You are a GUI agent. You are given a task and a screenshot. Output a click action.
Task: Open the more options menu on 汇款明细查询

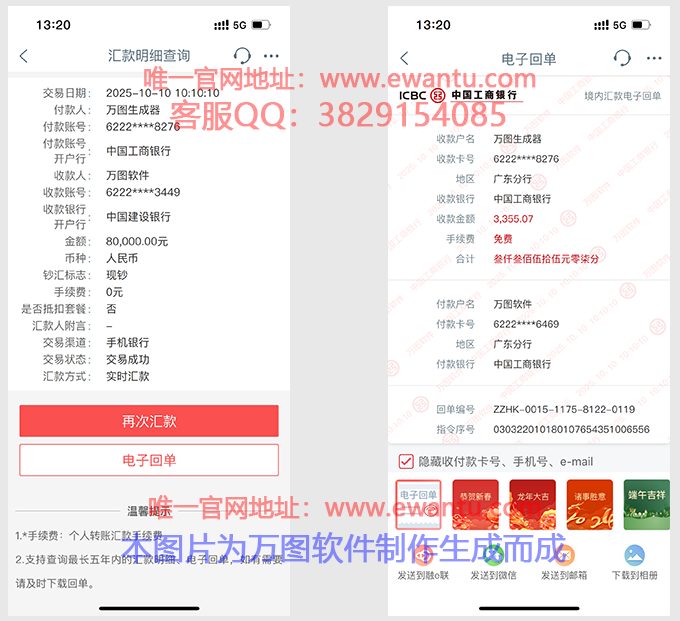271,56
